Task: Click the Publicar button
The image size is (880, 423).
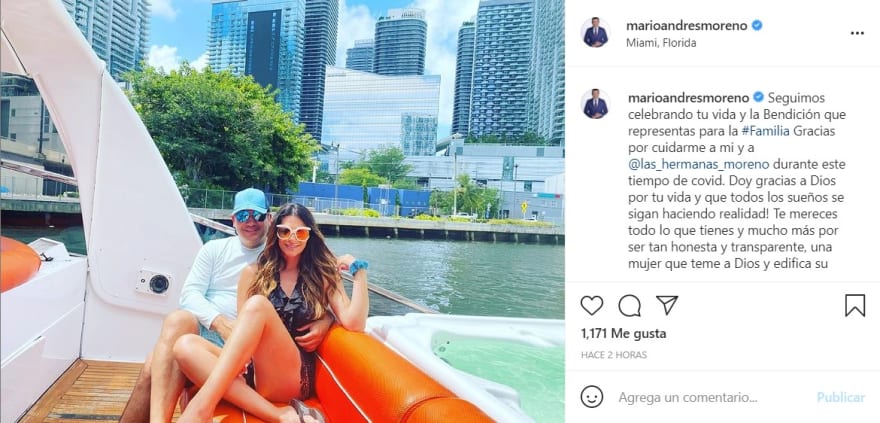Action: 841,398
